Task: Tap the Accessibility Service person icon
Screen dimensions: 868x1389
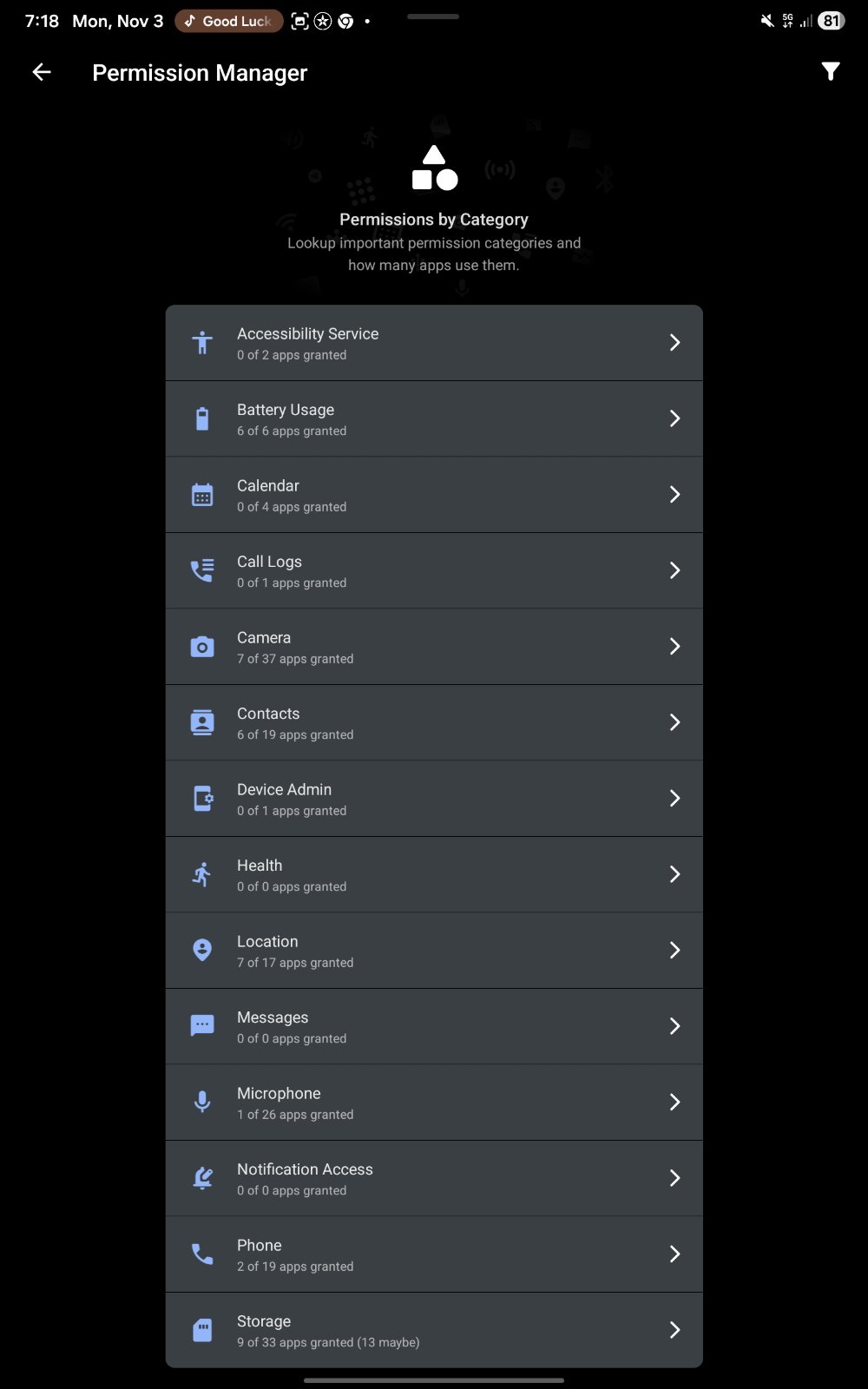Action: point(202,343)
